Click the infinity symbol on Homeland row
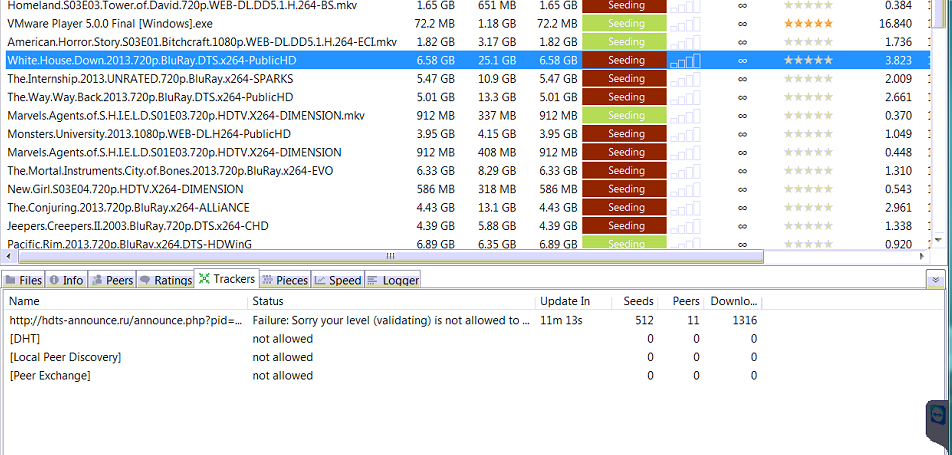The height and width of the screenshot is (455, 952). 742,5
